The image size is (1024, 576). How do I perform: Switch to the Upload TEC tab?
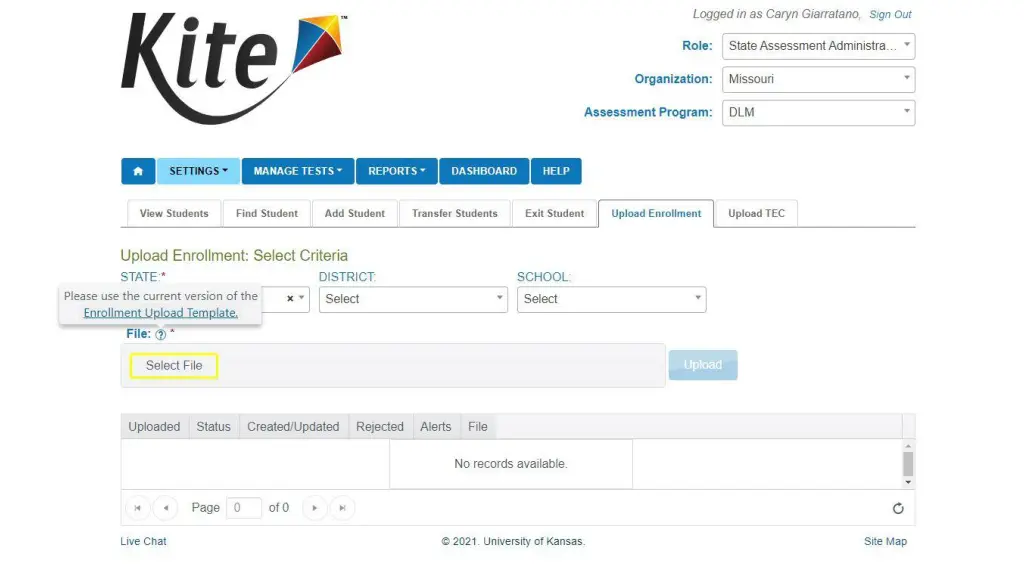tap(756, 214)
